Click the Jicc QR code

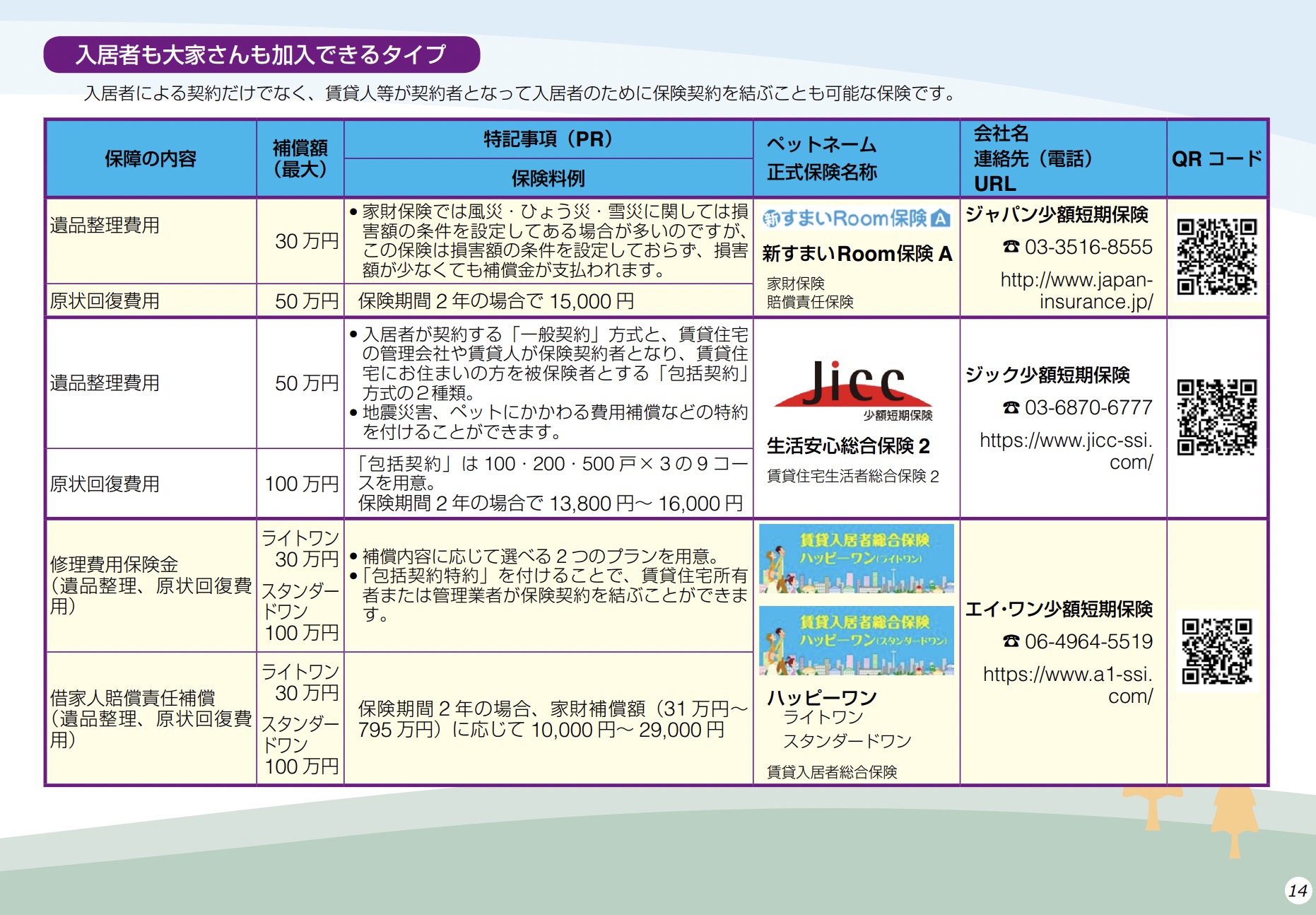[x=1216, y=416]
